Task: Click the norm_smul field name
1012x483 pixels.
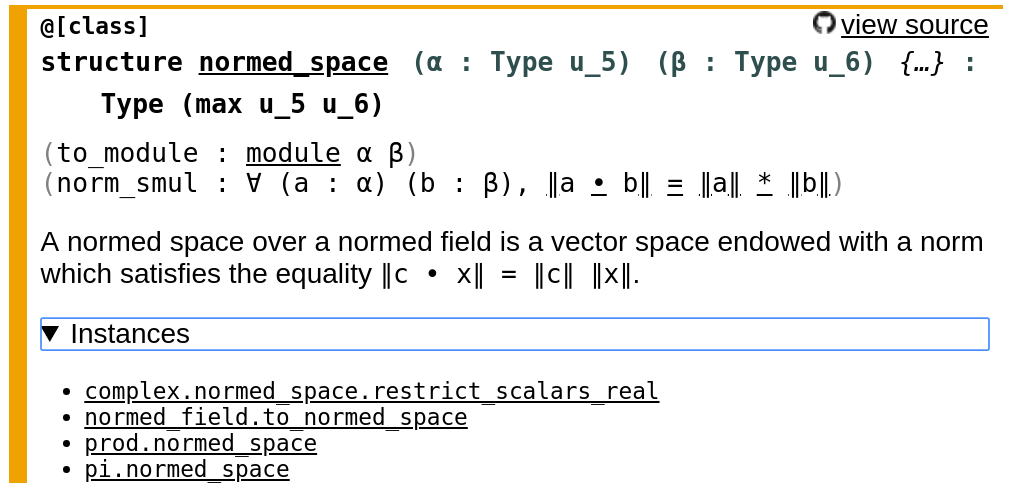Action: click(128, 185)
